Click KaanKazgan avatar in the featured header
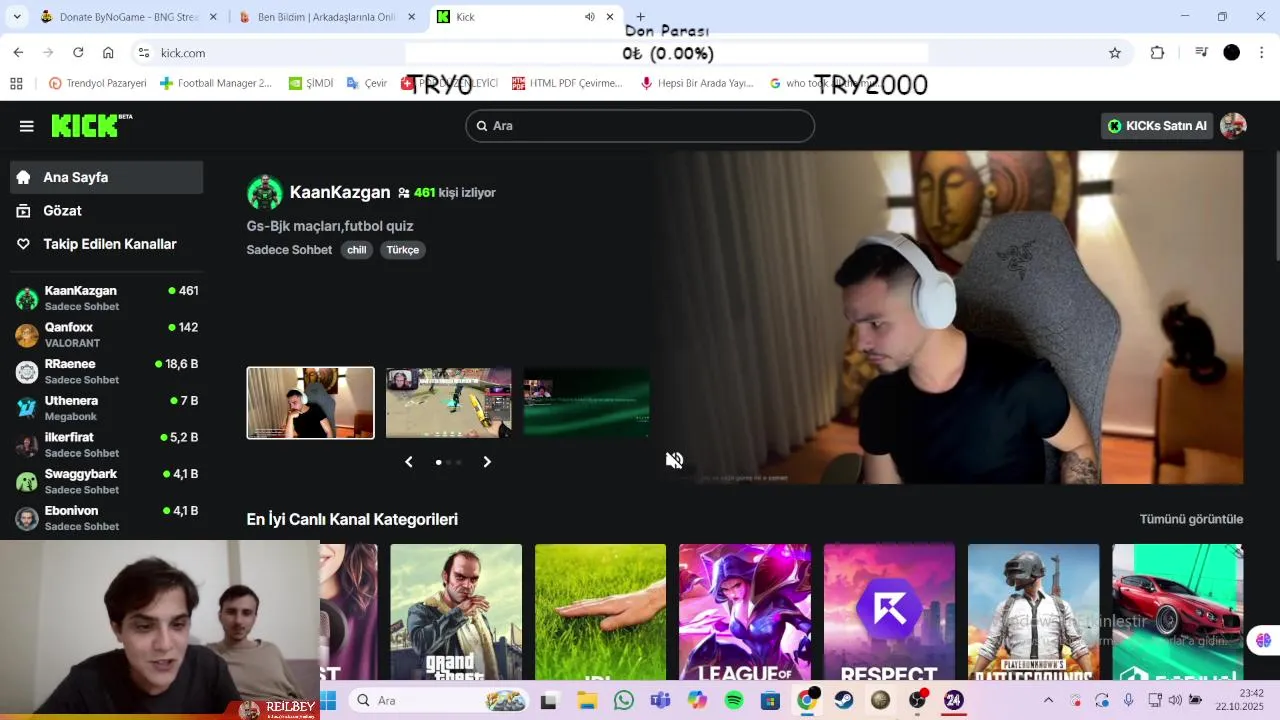 [265, 192]
